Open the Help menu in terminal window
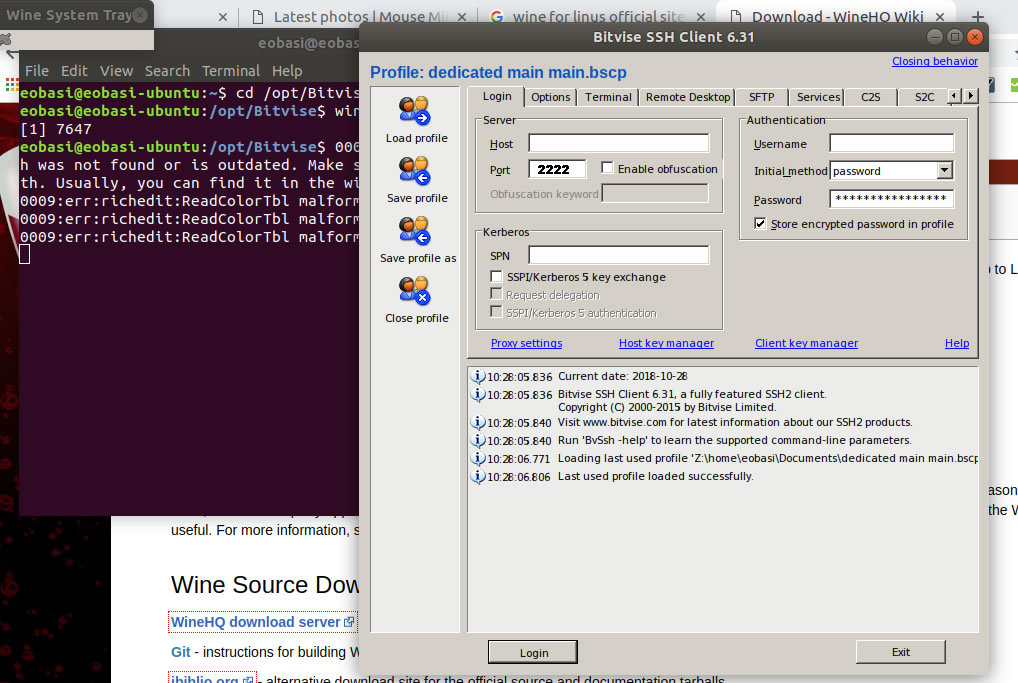1018x683 pixels. pos(287,71)
